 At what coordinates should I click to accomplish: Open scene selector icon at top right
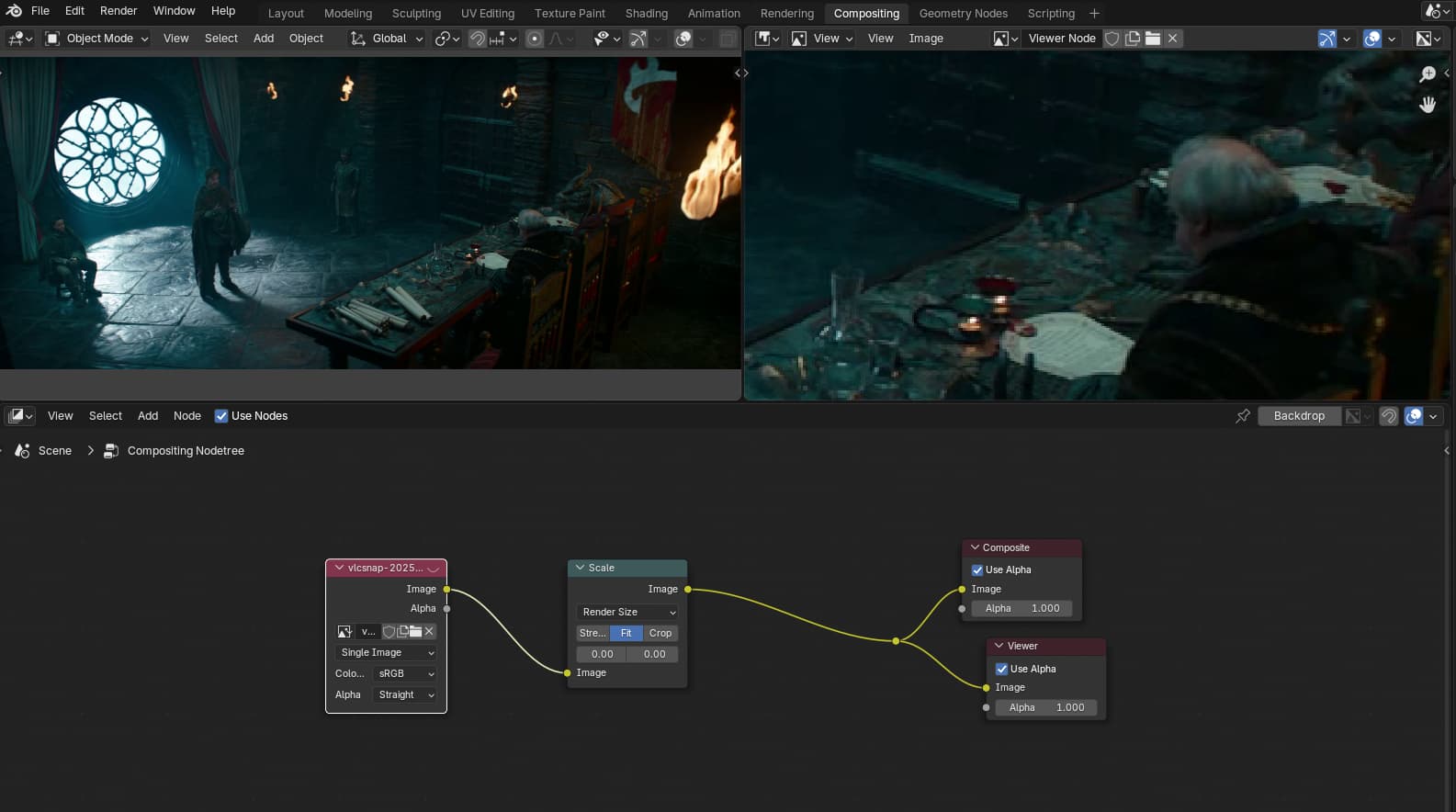click(x=1437, y=12)
